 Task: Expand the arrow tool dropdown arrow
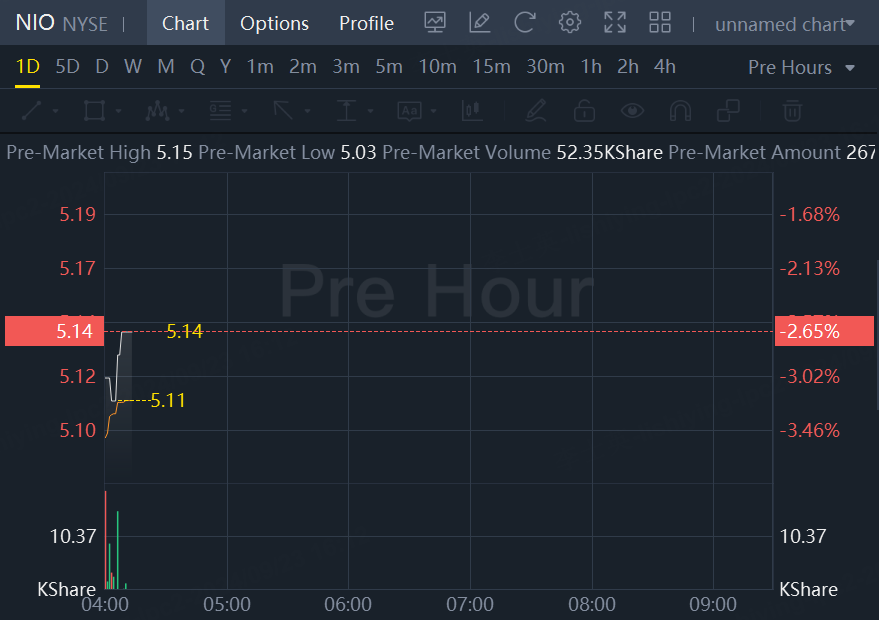[x=308, y=111]
